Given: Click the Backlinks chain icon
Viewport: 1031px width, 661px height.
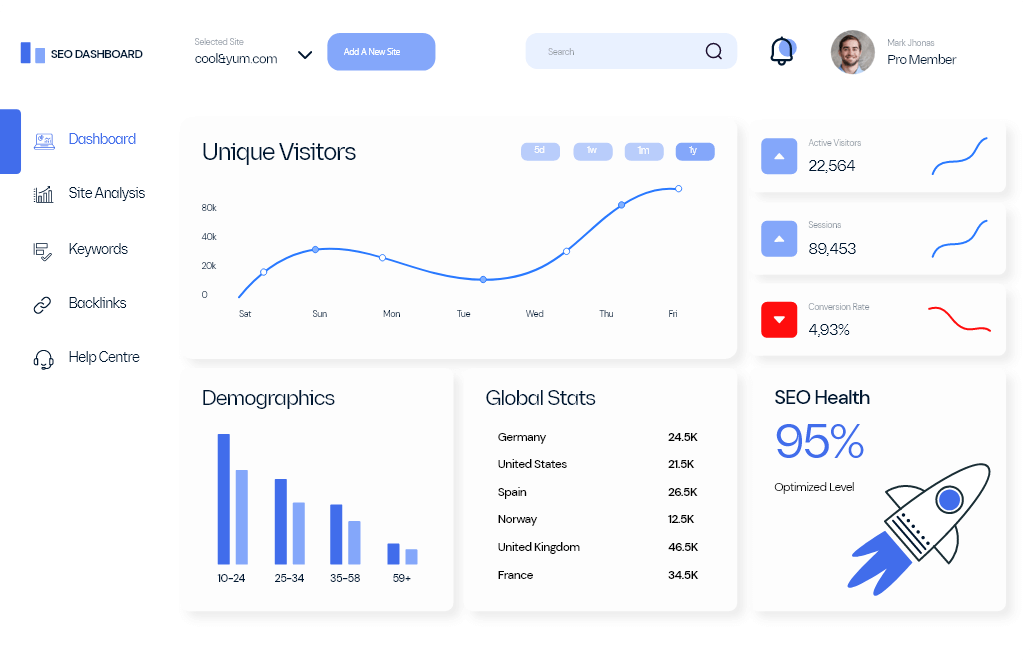Looking at the screenshot, I should click(42, 305).
